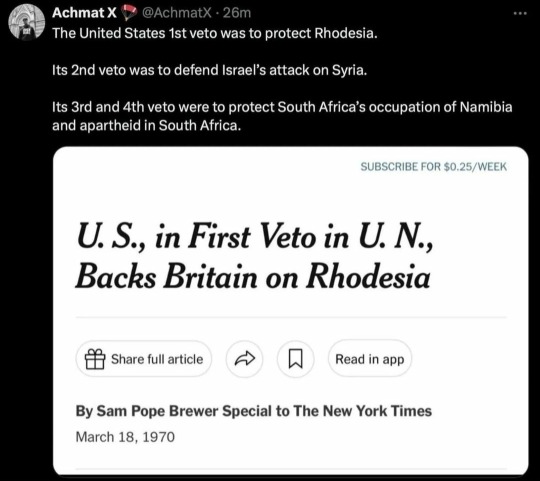Click 'Backs Britain on Rhodesia' headline line
This screenshot has height=481, width=540.
point(253,276)
